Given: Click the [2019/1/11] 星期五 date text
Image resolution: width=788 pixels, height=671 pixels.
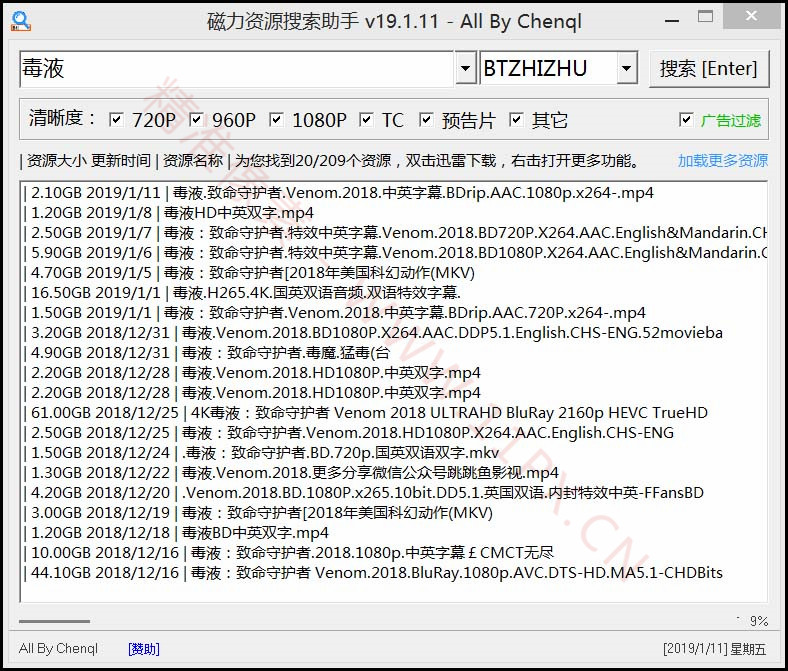Looking at the screenshot, I should click(x=715, y=649).
